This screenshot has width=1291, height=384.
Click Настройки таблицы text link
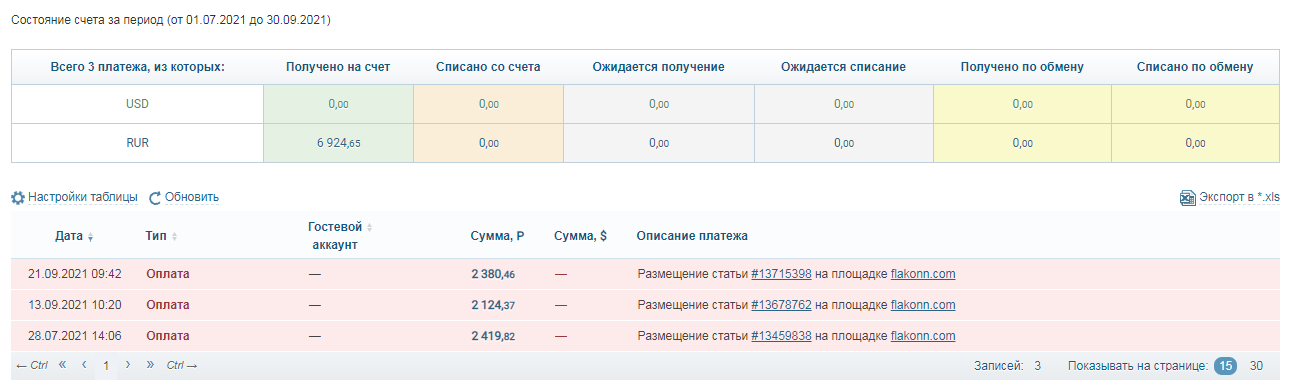pos(83,198)
